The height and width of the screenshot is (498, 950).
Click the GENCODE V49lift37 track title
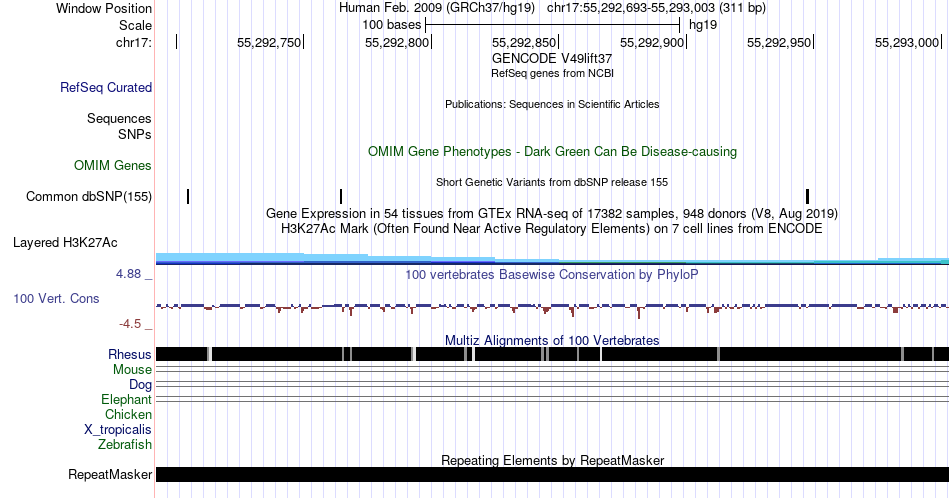[552, 59]
